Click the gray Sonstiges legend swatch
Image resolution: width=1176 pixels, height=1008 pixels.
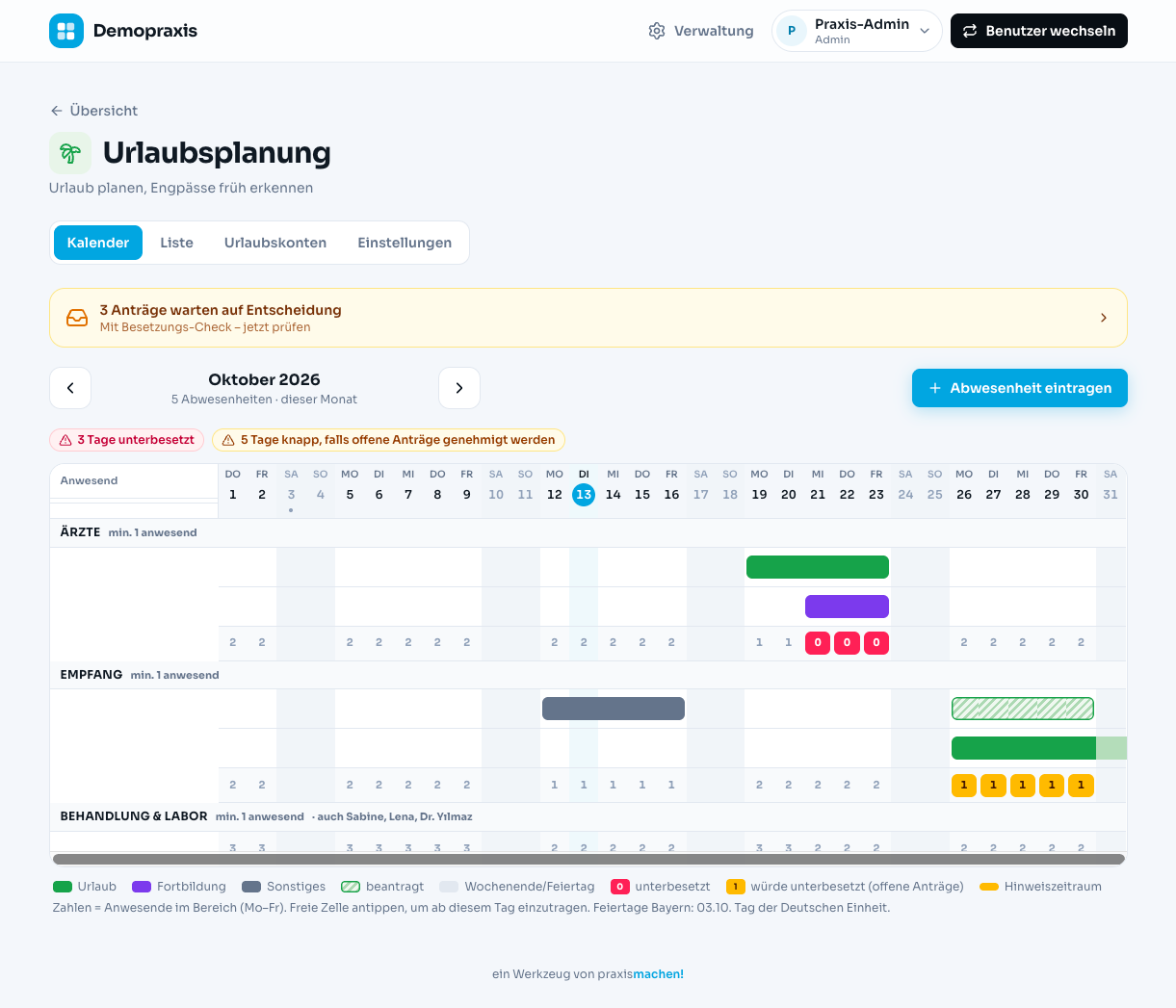pyautogui.click(x=251, y=887)
